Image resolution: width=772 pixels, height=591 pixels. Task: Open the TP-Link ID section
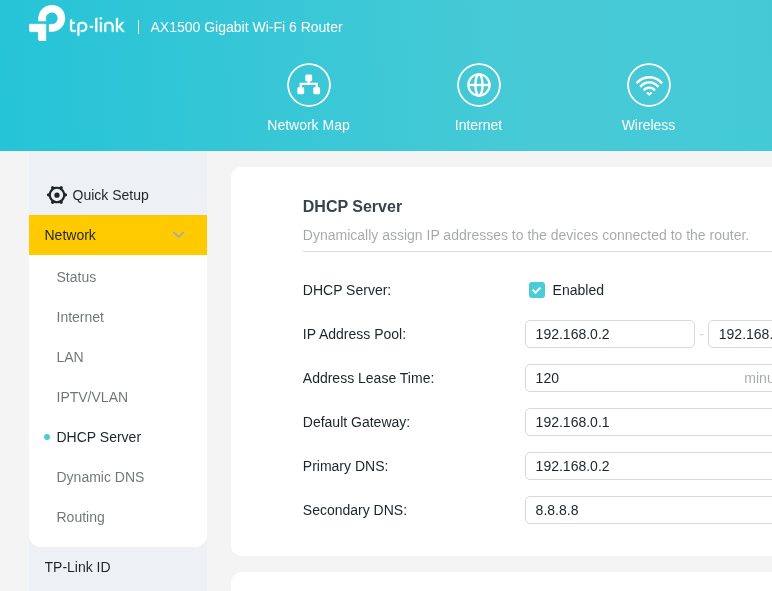click(78, 567)
